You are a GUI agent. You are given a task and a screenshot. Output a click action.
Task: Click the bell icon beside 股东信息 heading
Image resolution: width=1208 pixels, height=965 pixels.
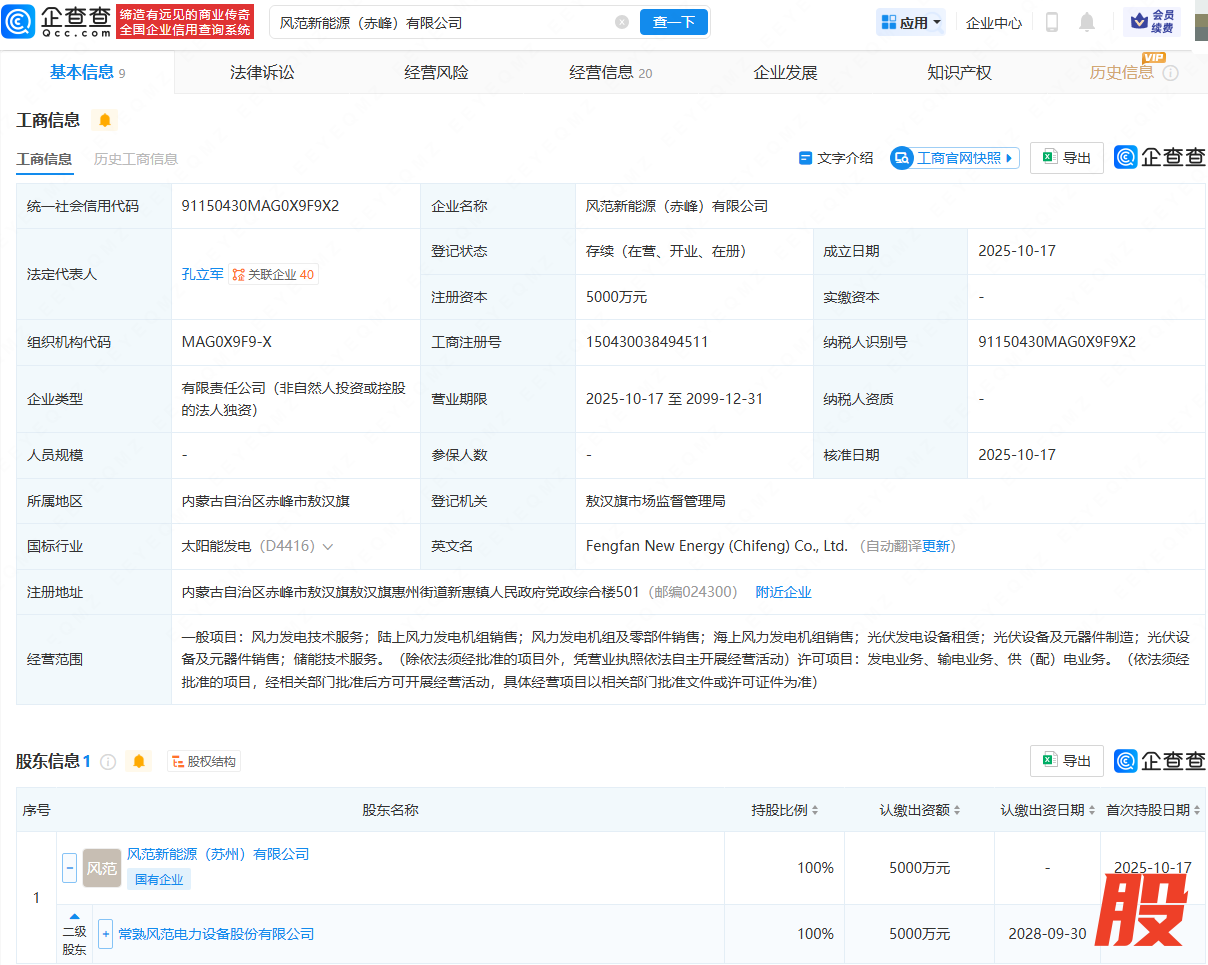[x=139, y=762]
